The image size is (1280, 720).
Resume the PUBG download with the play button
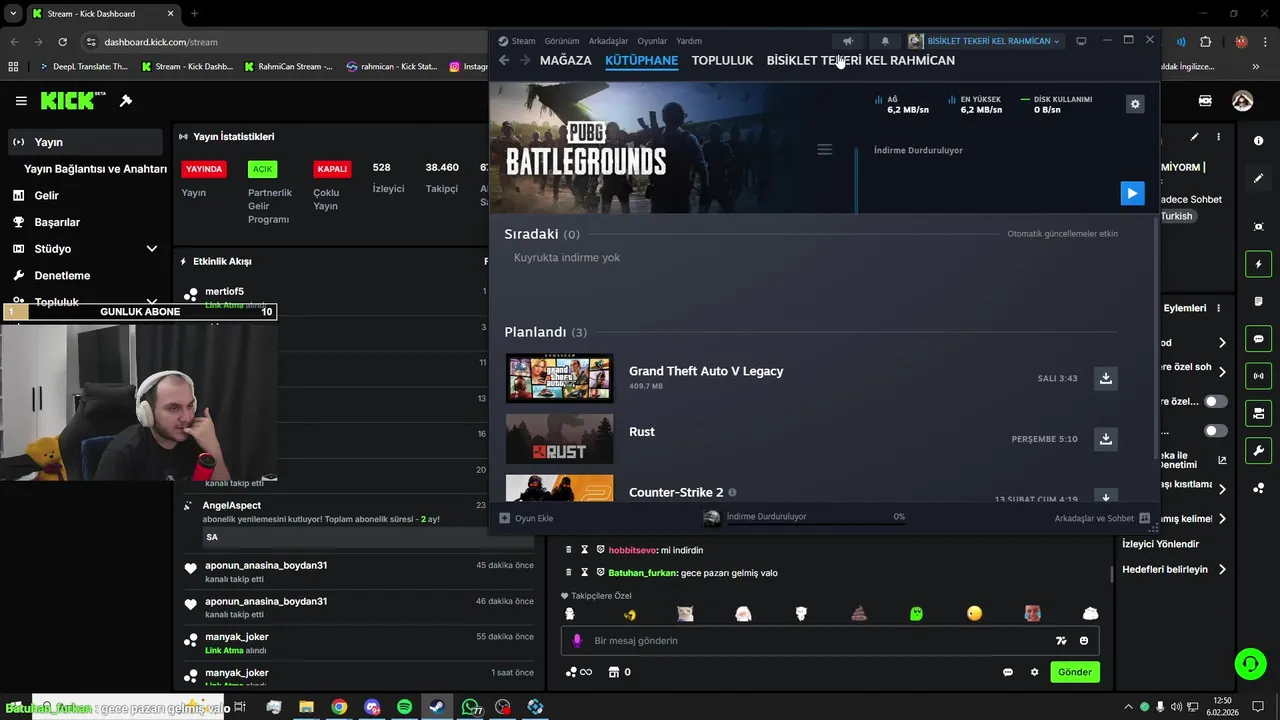(x=1132, y=193)
